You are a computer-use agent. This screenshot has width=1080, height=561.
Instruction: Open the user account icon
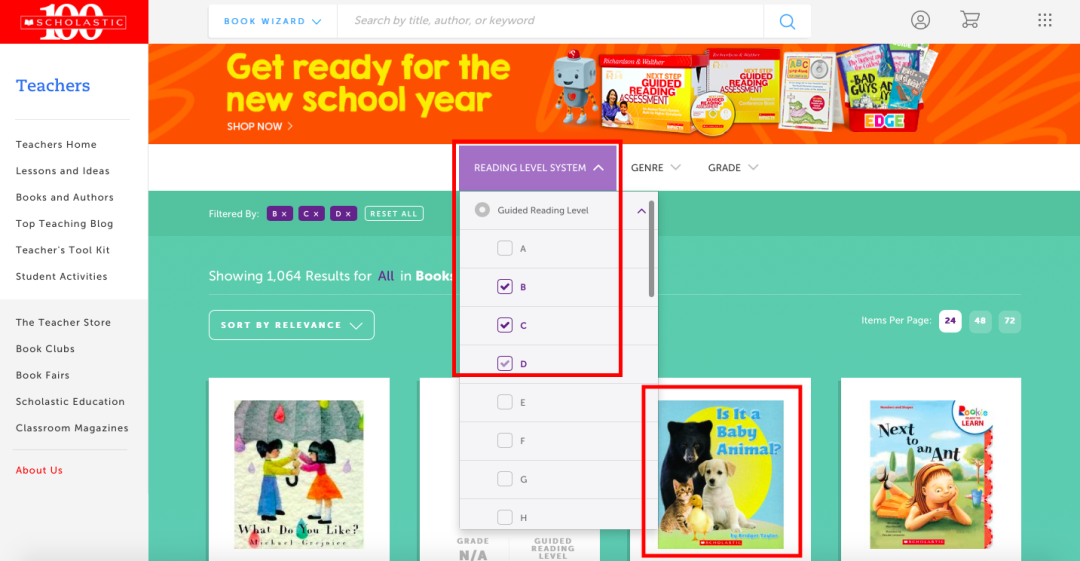click(x=920, y=20)
